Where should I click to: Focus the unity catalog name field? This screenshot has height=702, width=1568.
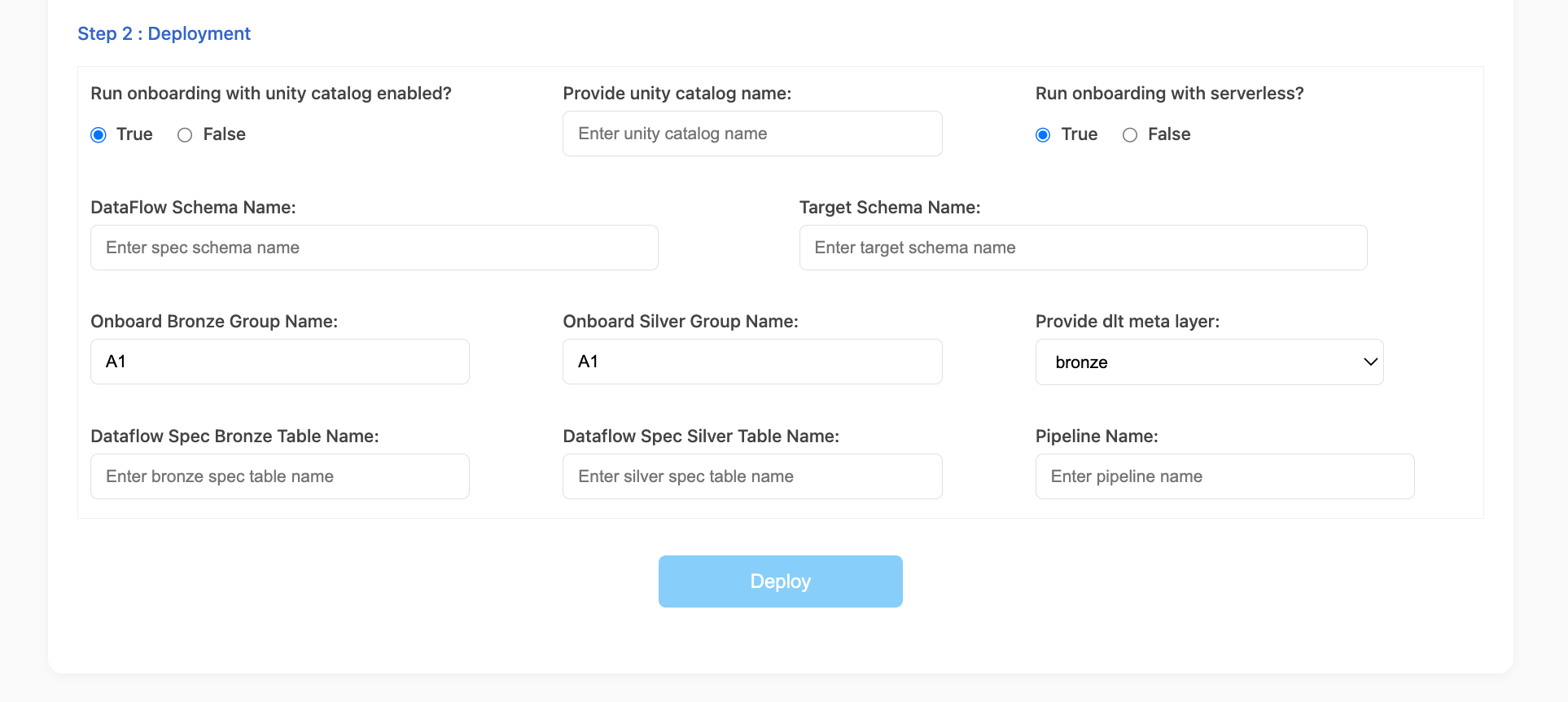[x=752, y=134]
